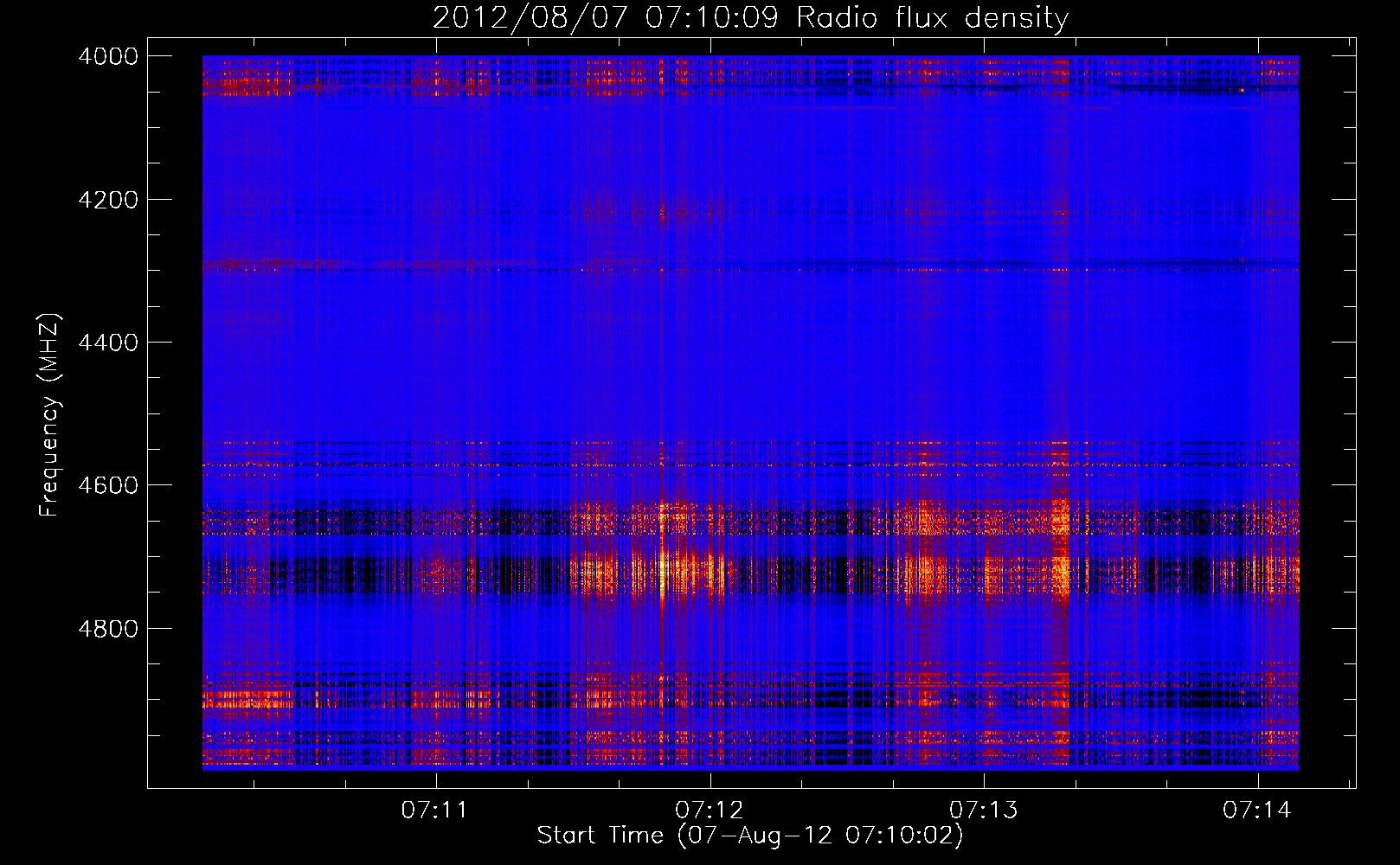
Task: Select the 4000 frequency axis label
Action: [108, 56]
